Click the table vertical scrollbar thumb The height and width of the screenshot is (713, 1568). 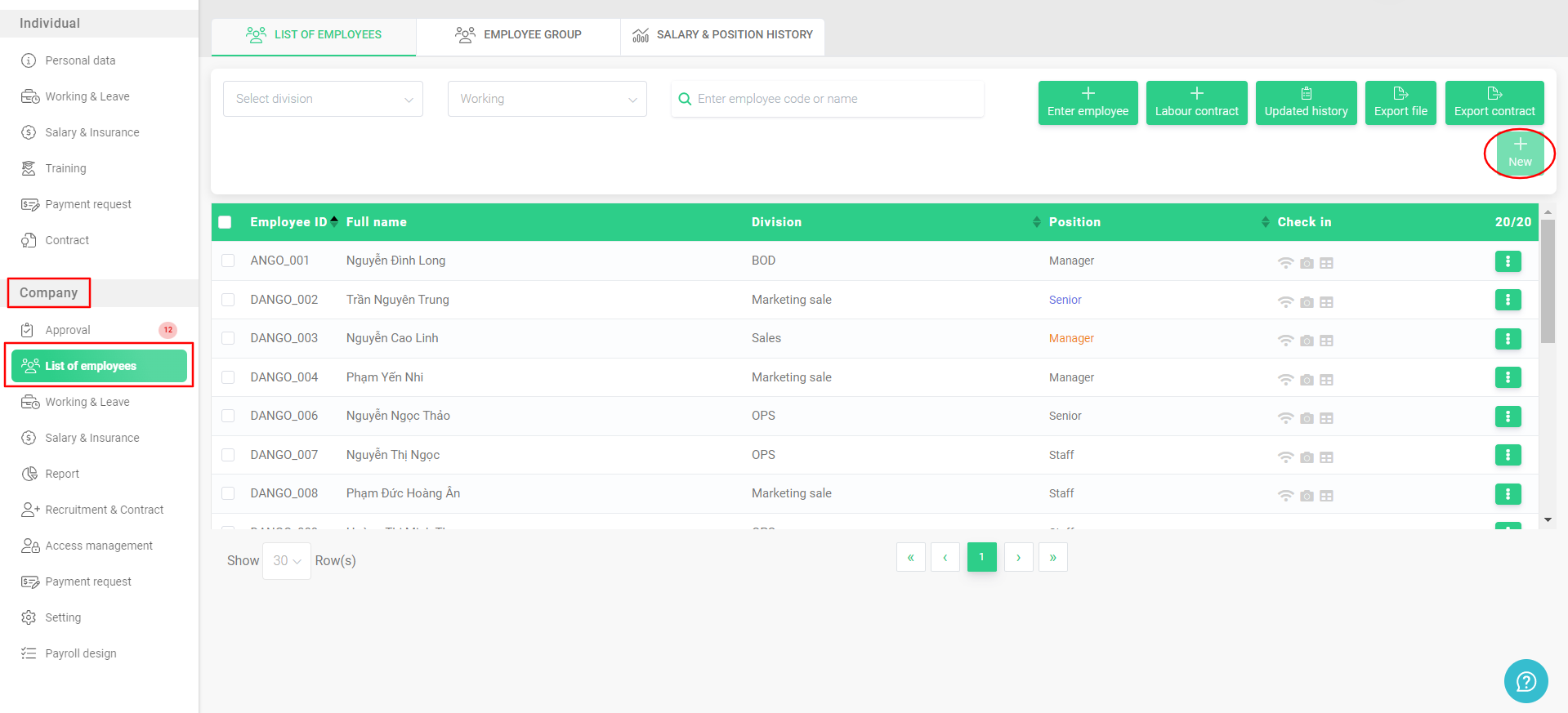coord(1548,282)
